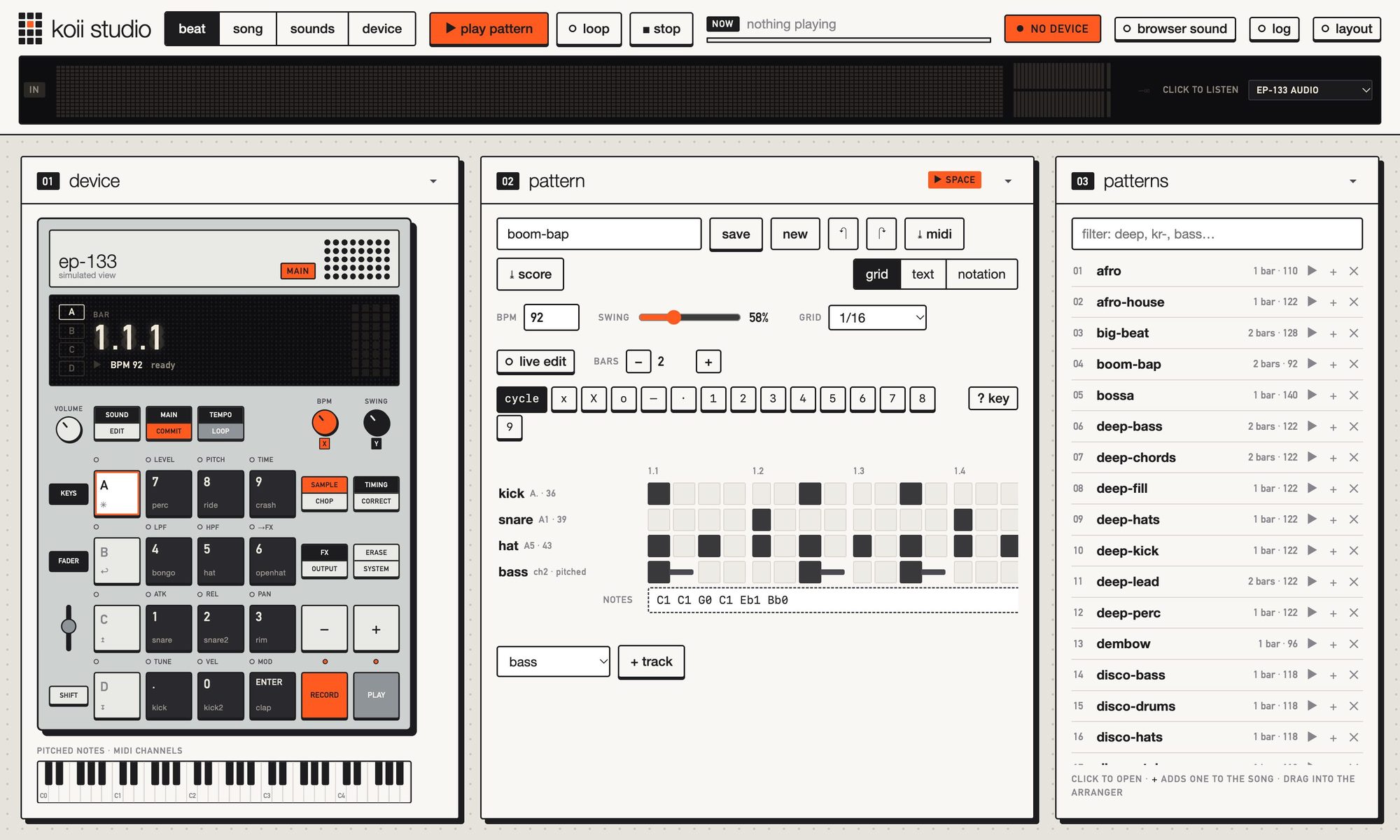Toggle the layout option
Viewport: 1400px width, 840px height.
[x=1347, y=29]
